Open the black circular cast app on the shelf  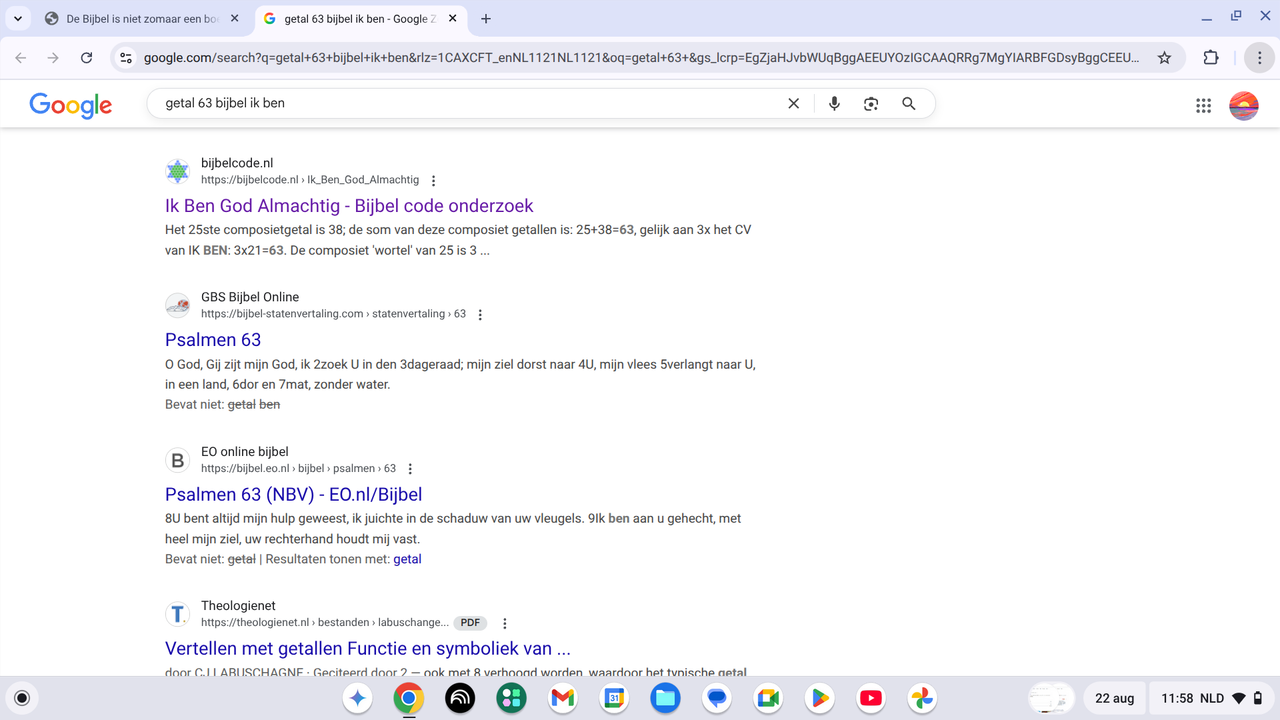click(x=460, y=698)
